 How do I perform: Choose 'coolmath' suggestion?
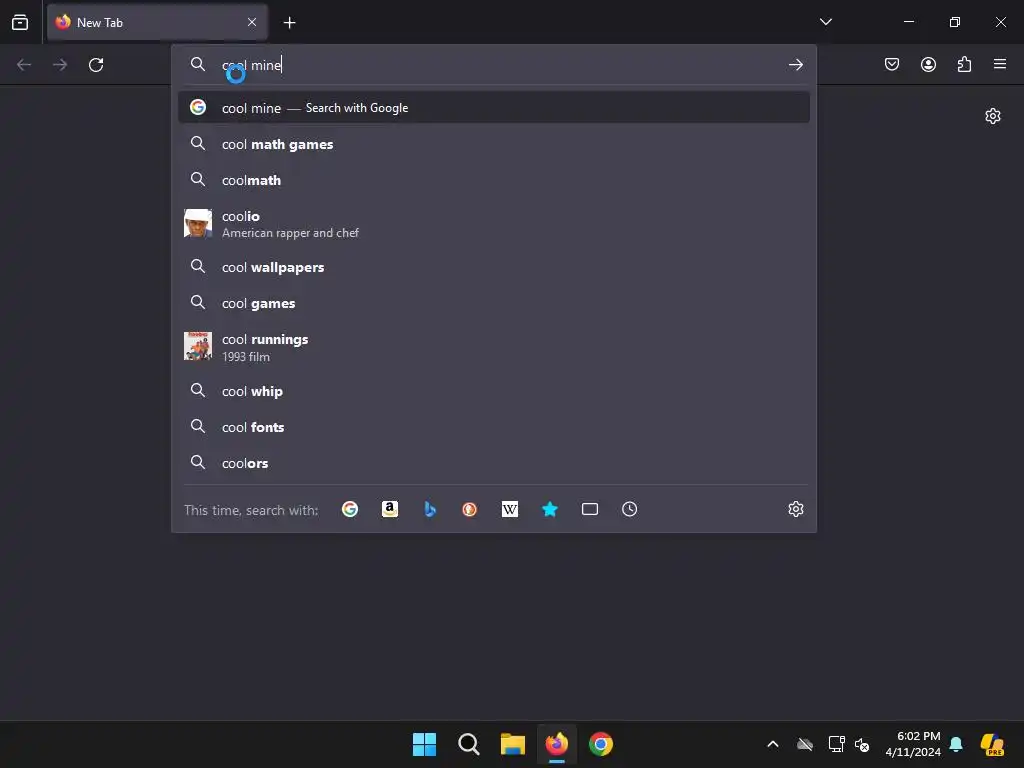(x=494, y=180)
